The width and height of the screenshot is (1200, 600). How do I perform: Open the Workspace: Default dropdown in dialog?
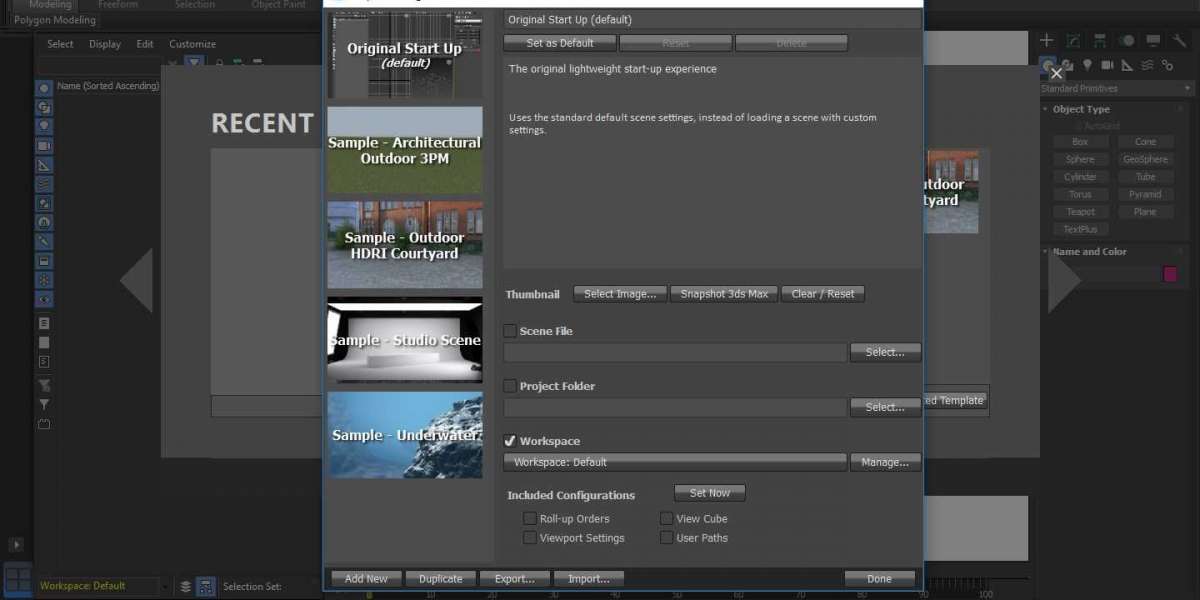(675, 463)
